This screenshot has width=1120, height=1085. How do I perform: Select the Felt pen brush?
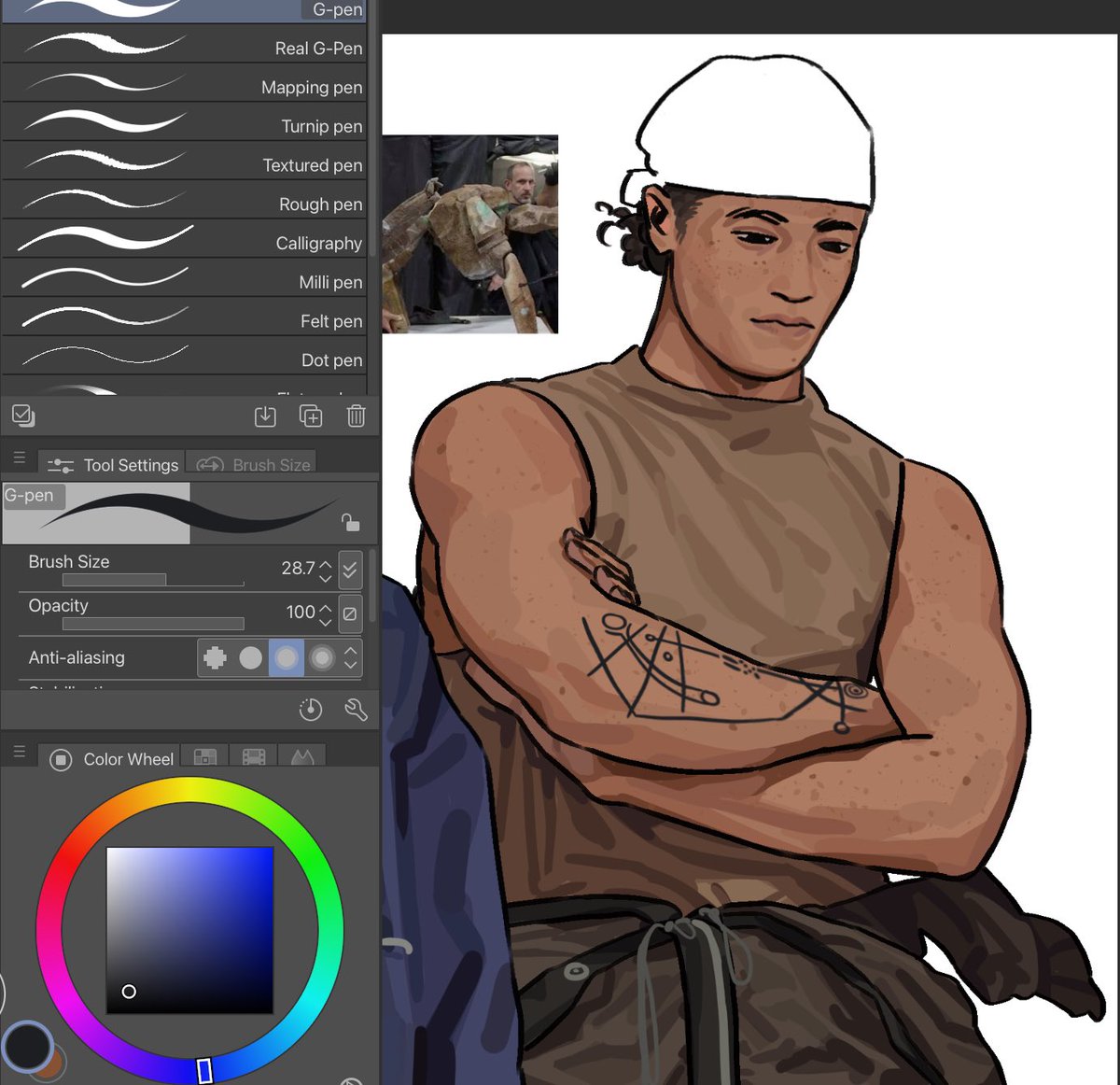click(184, 317)
